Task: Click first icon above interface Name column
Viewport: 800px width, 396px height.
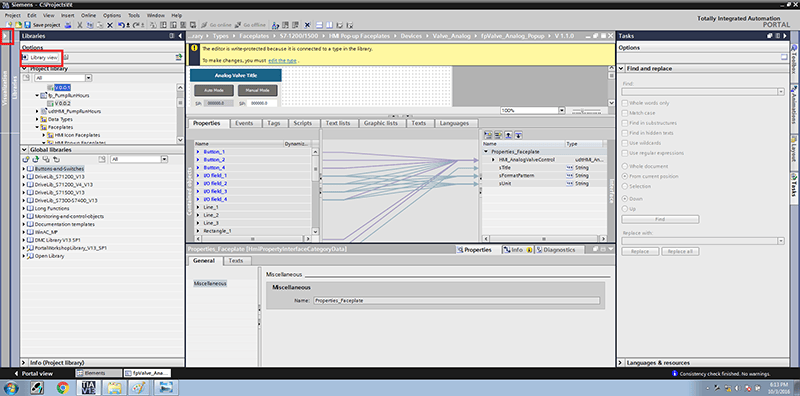Action: (x=488, y=135)
